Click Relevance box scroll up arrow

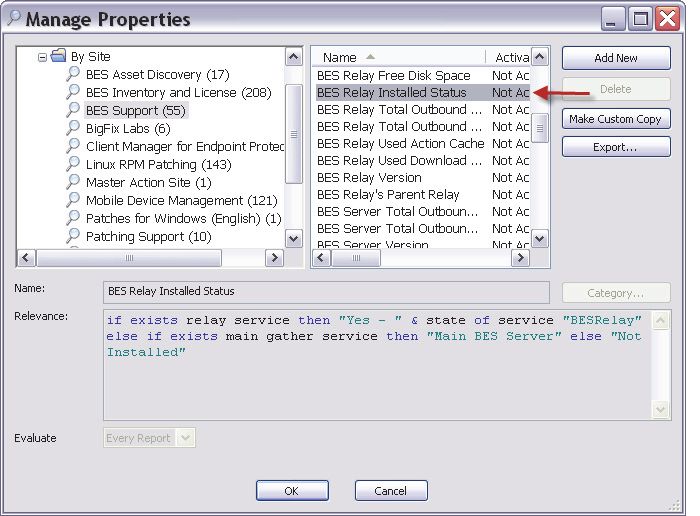pos(660,320)
